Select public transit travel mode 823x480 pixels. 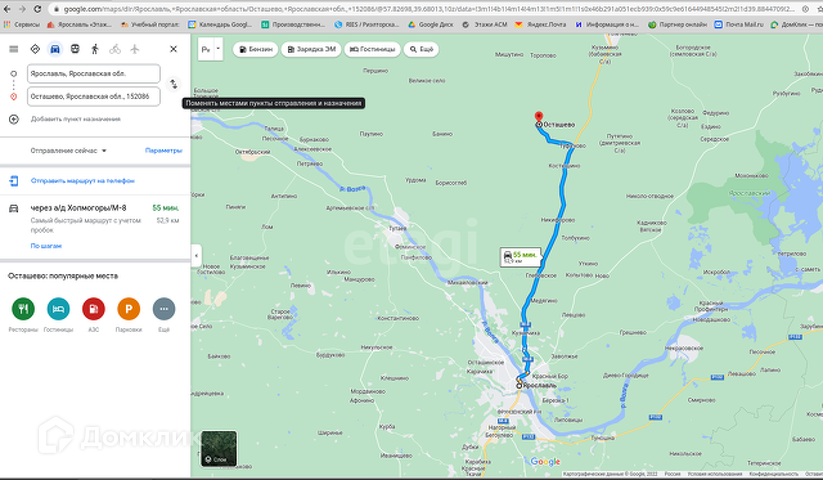[x=75, y=49]
